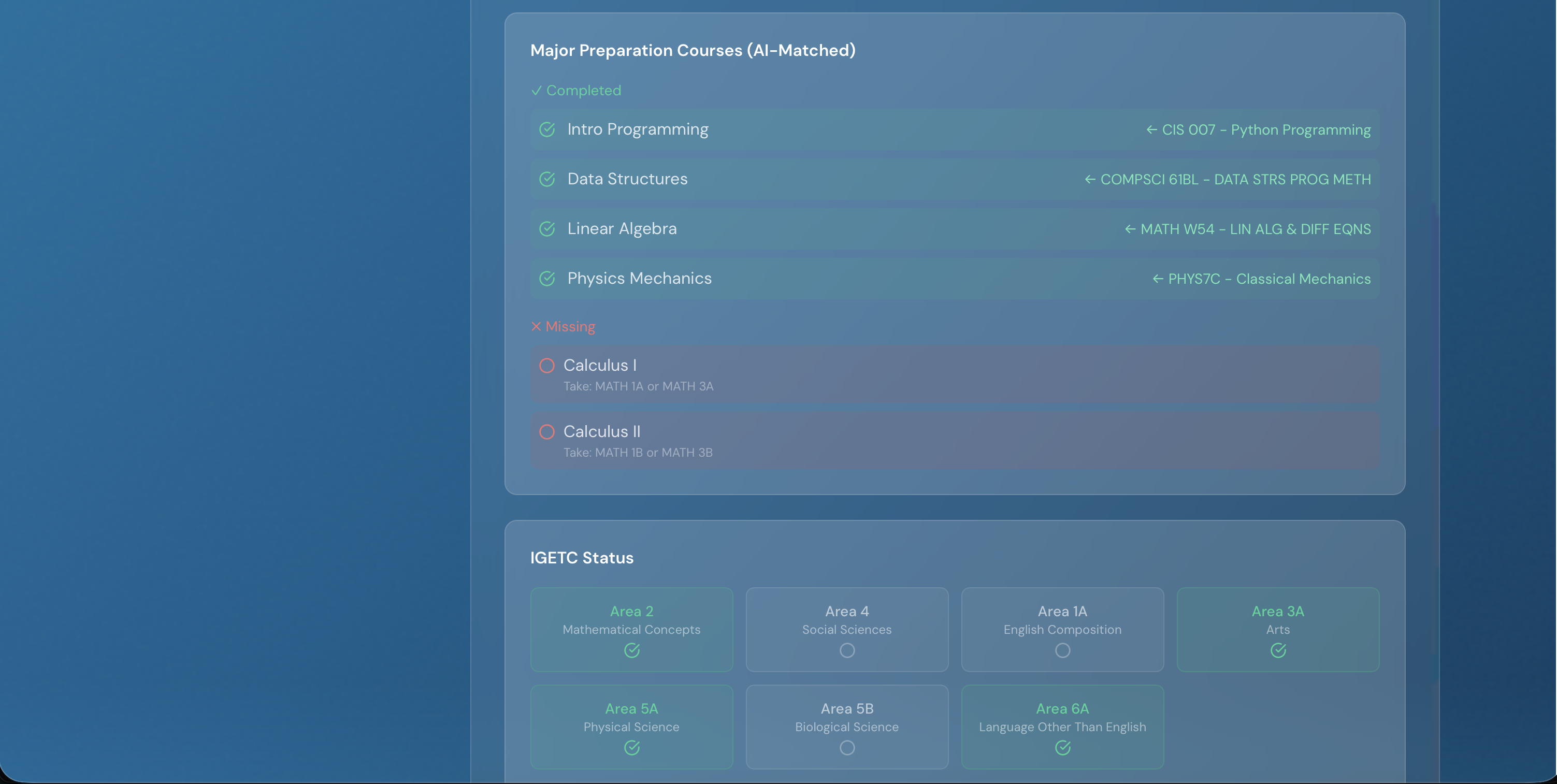Click the empty circle under Area 4 Social Sciences

click(x=847, y=650)
